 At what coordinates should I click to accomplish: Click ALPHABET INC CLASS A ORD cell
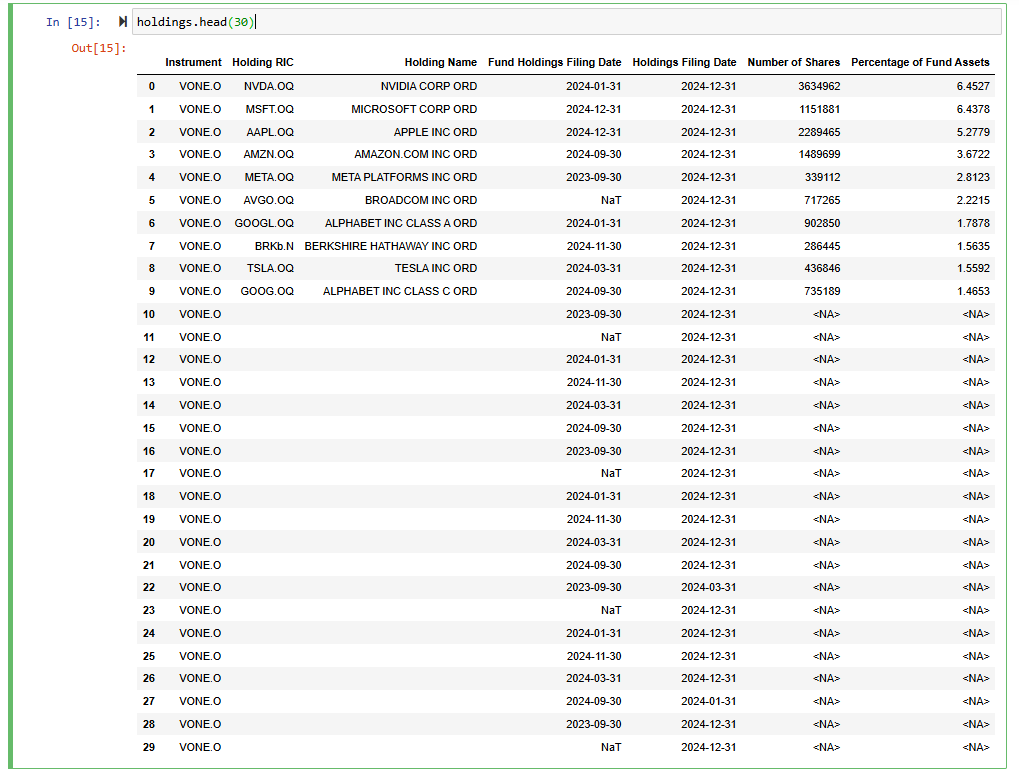coord(401,223)
